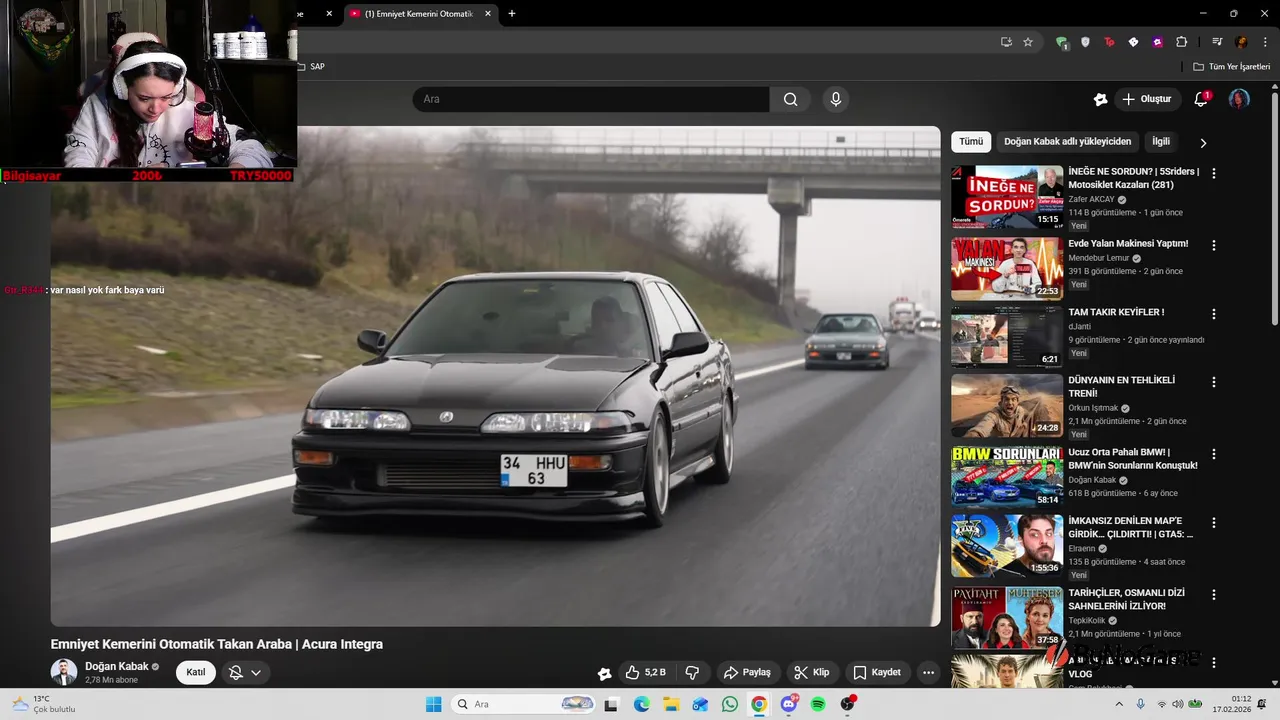Open options for Ucuz Orta Pahalı BMW video

pos(1214,453)
